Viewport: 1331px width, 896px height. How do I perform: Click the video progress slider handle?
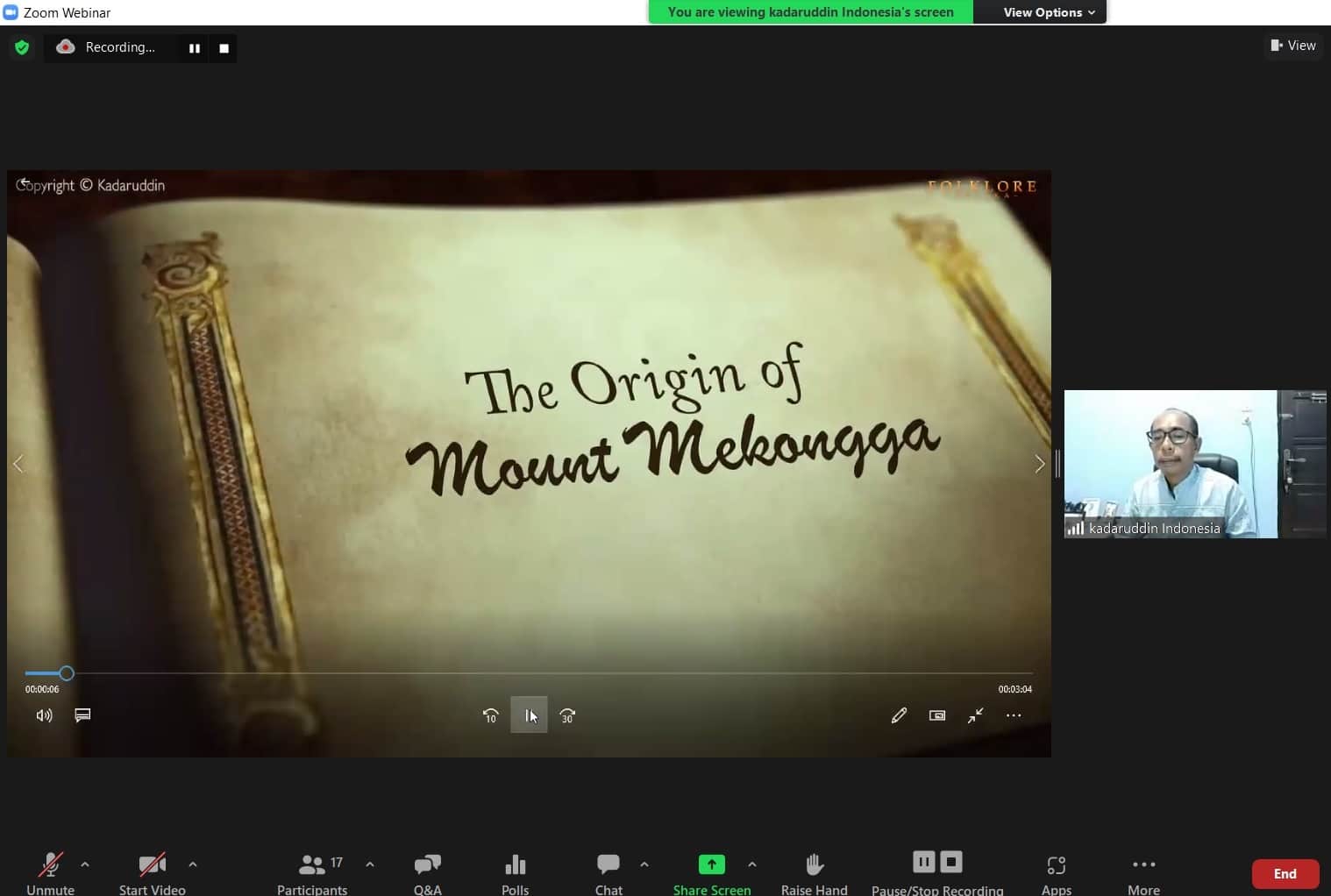[67, 673]
